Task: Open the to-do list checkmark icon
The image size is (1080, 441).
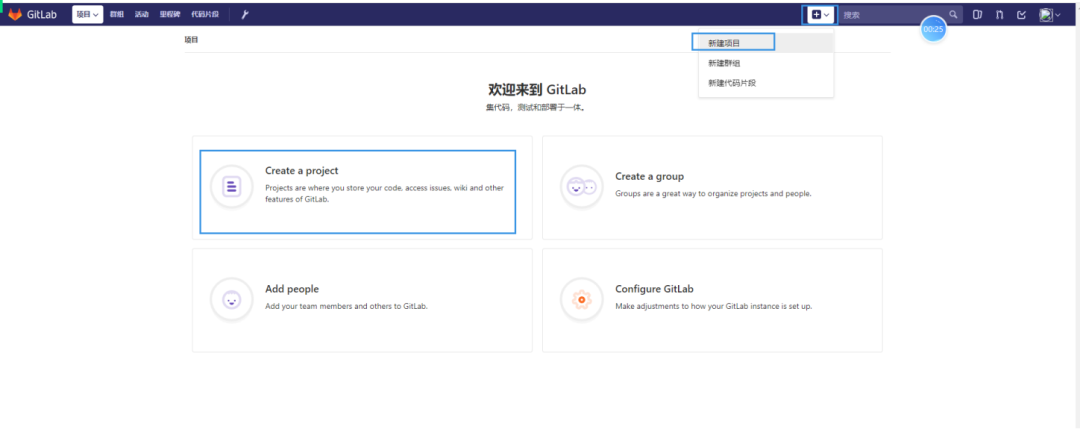Action: coord(1021,14)
